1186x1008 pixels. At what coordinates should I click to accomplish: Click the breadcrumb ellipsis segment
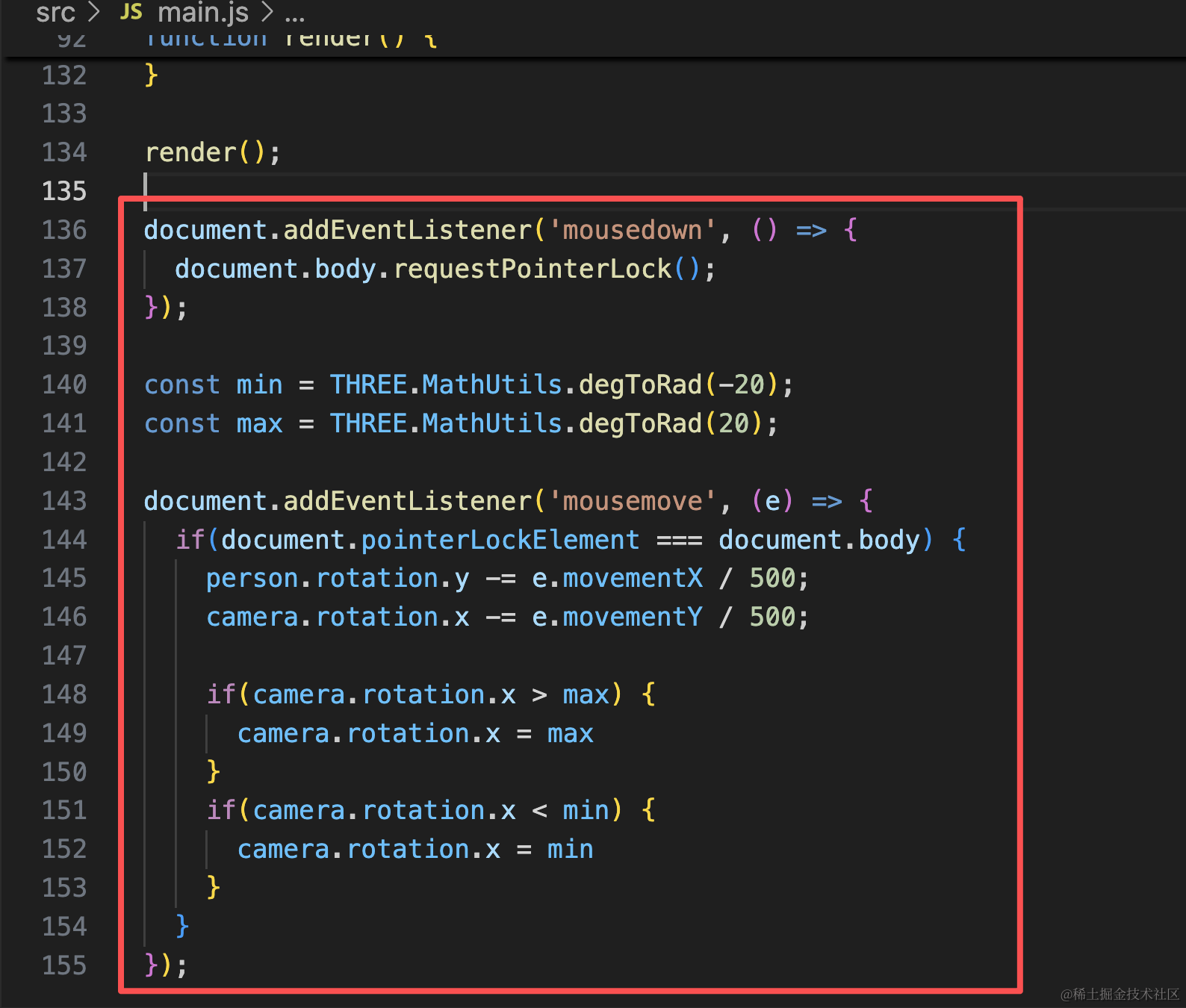click(x=295, y=13)
